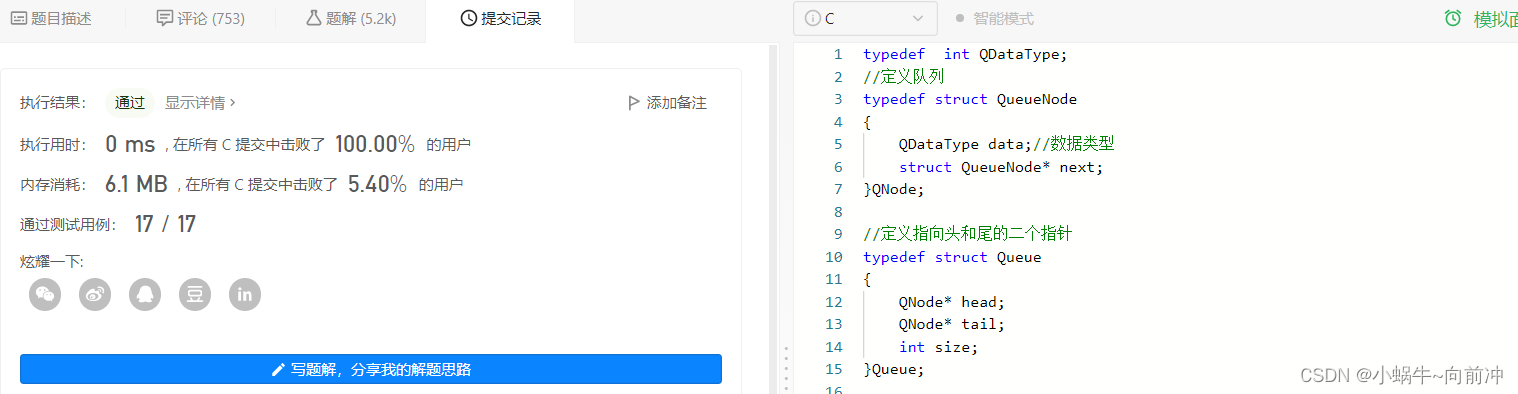Click 写题解，分享我的解题思路 button

click(371, 369)
